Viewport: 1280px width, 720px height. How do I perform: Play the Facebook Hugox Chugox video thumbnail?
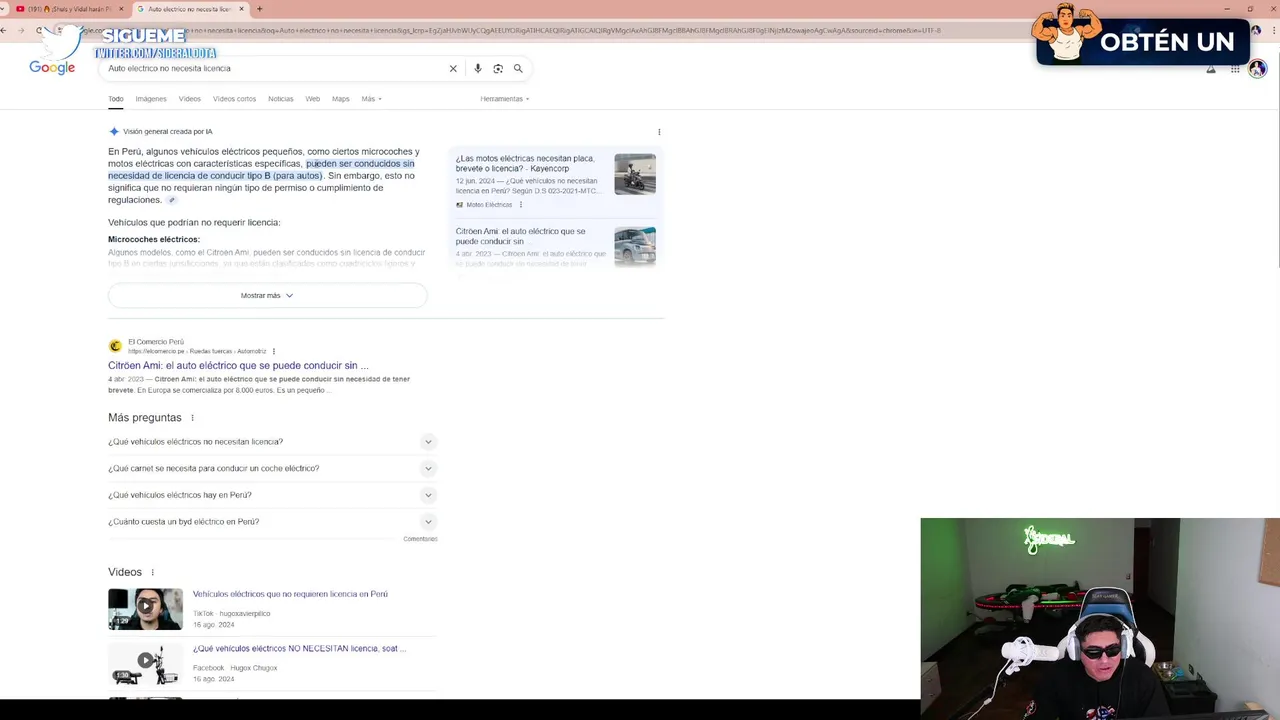tap(146, 661)
